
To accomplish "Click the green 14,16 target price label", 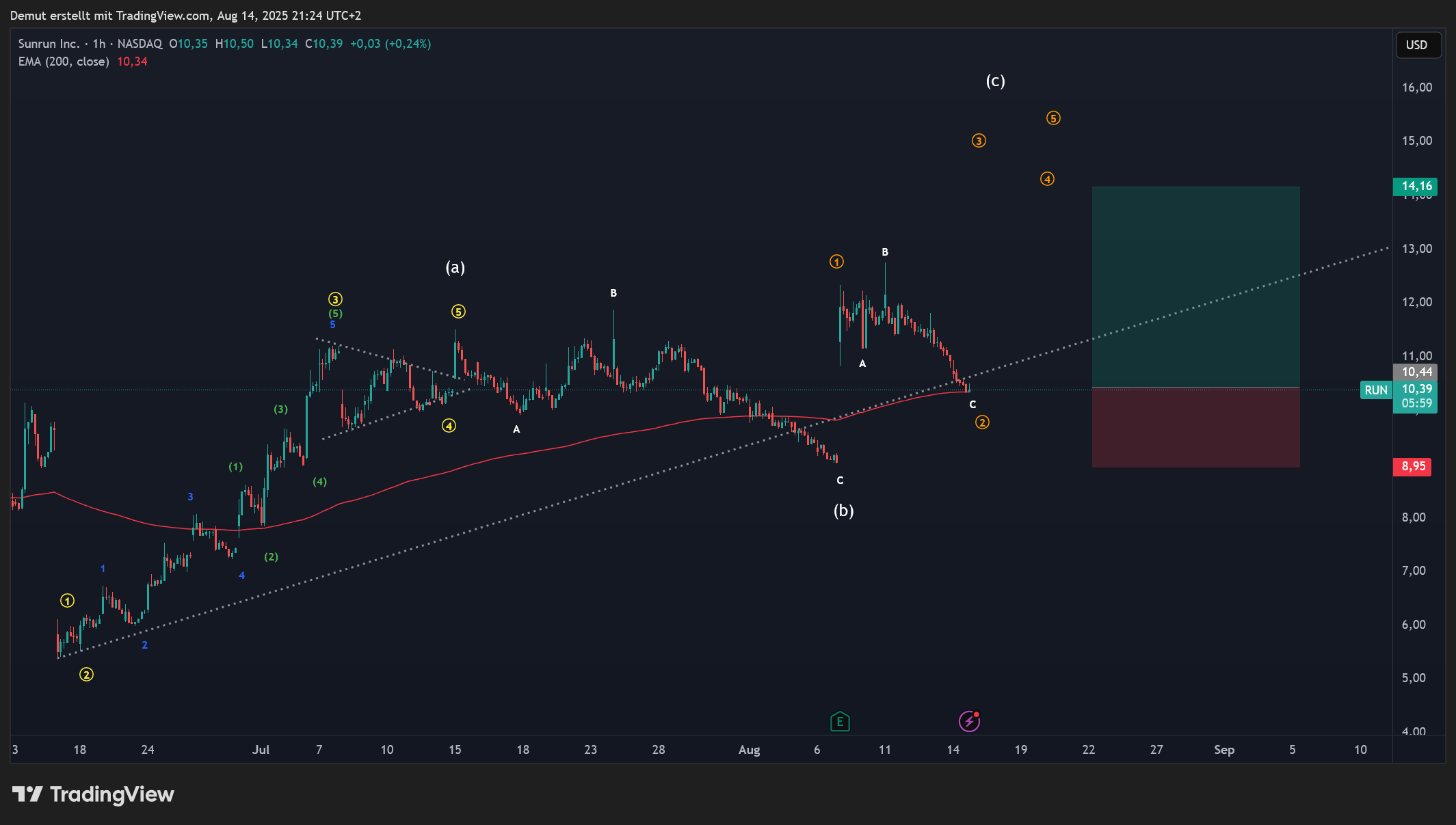I will (x=1415, y=186).
